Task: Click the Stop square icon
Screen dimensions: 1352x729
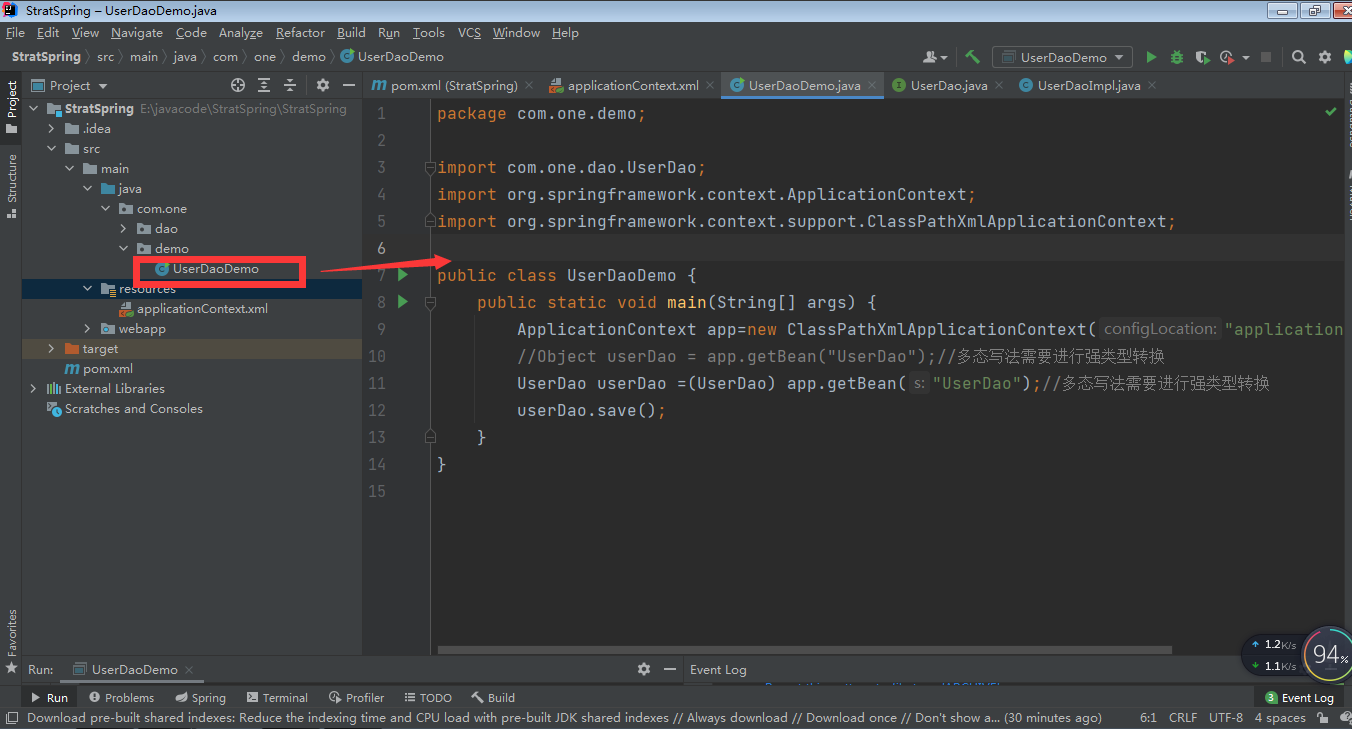Action: pos(1266,57)
